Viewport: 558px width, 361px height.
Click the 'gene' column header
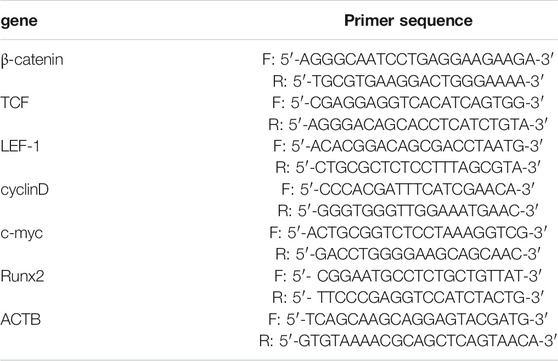tap(19, 21)
